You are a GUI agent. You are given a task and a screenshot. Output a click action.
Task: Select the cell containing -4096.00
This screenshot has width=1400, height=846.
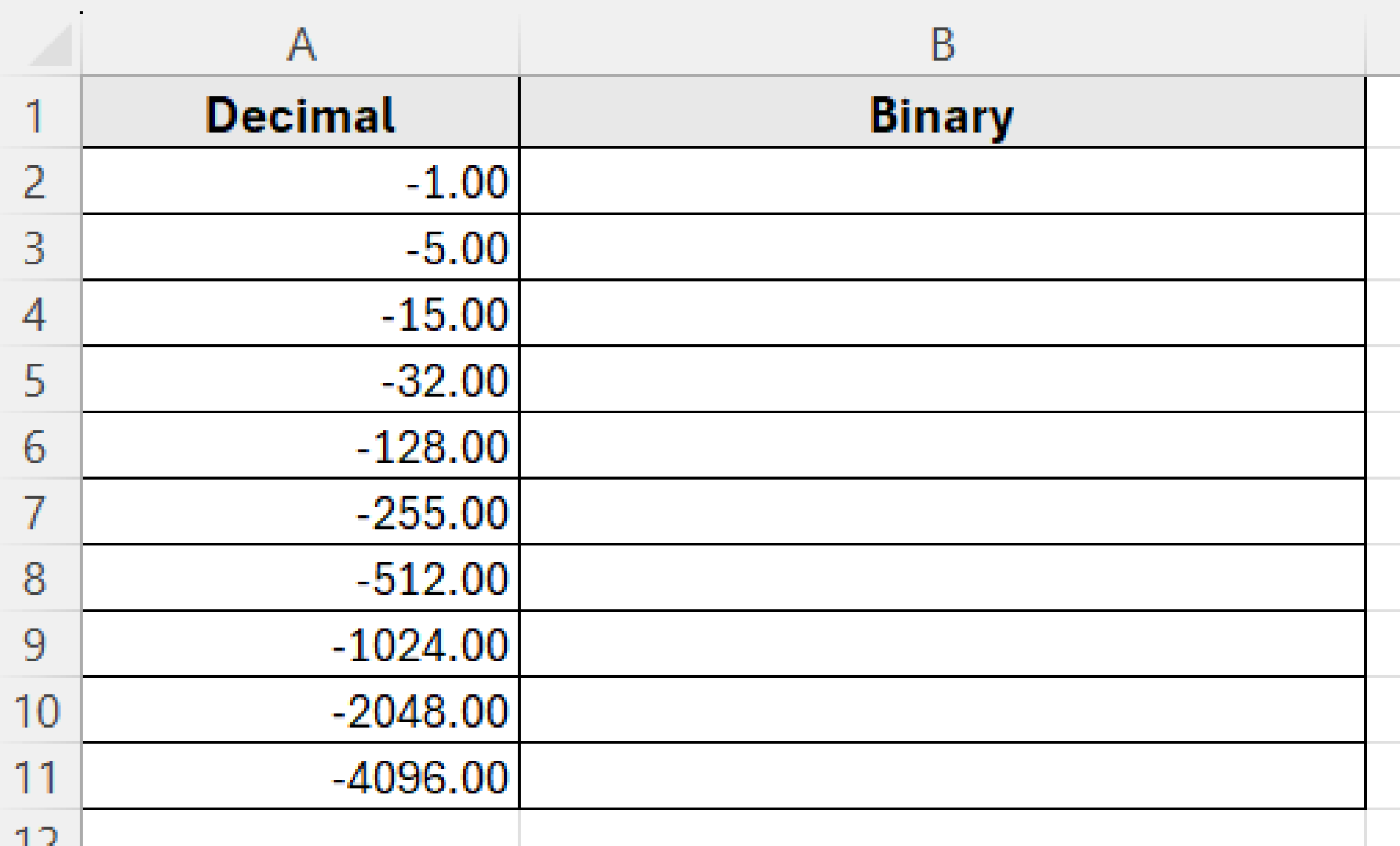301,776
